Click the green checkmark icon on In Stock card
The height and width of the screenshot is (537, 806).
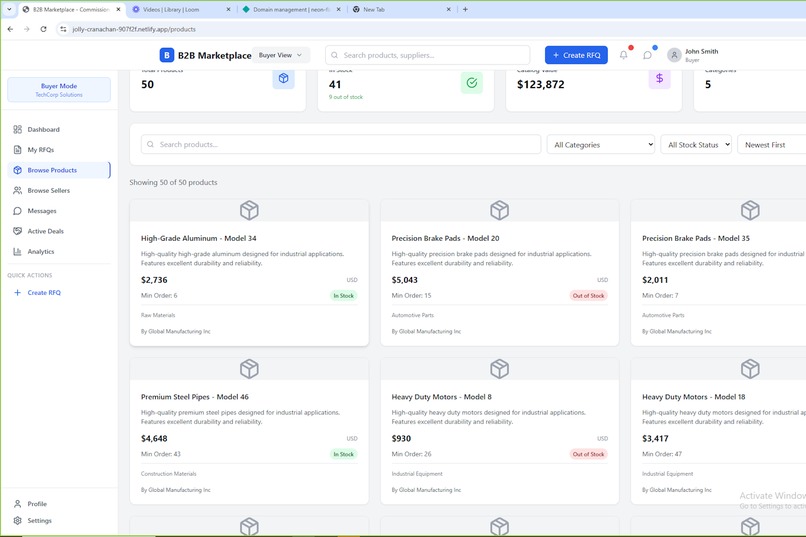[472, 82]
